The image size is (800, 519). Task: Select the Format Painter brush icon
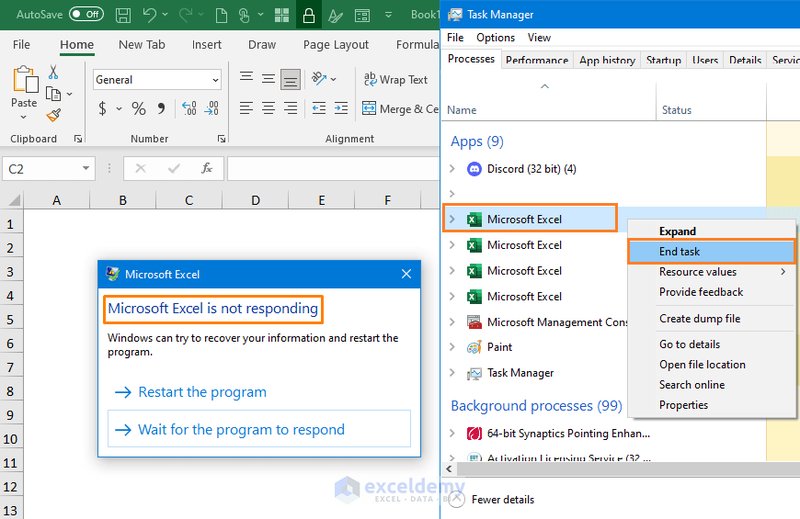(54, 115)
